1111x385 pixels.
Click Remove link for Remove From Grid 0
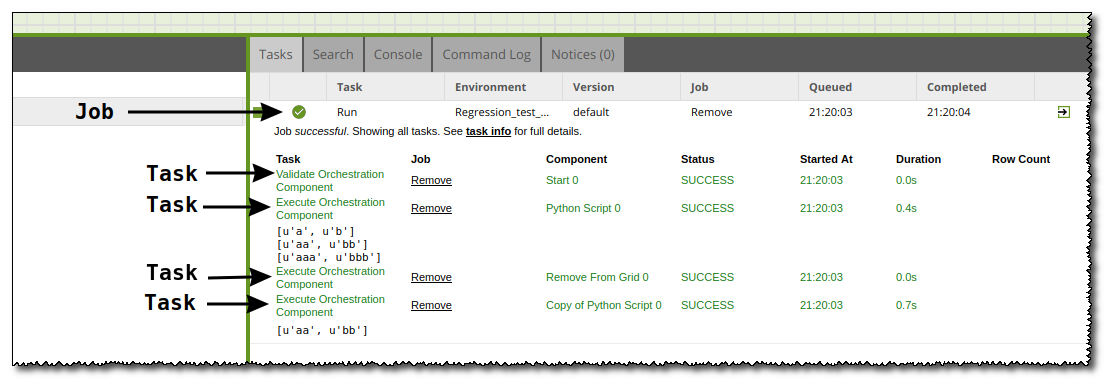(x=432, y=277)
